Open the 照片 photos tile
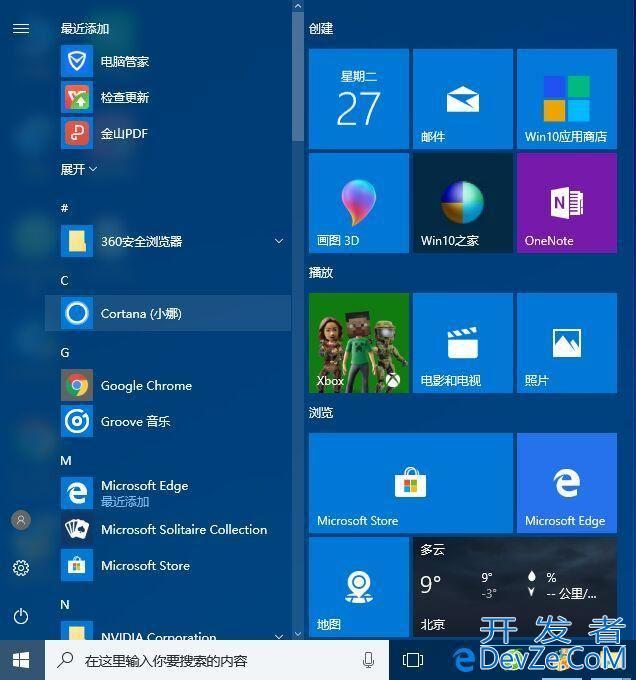636x680 pixels. 567,343
